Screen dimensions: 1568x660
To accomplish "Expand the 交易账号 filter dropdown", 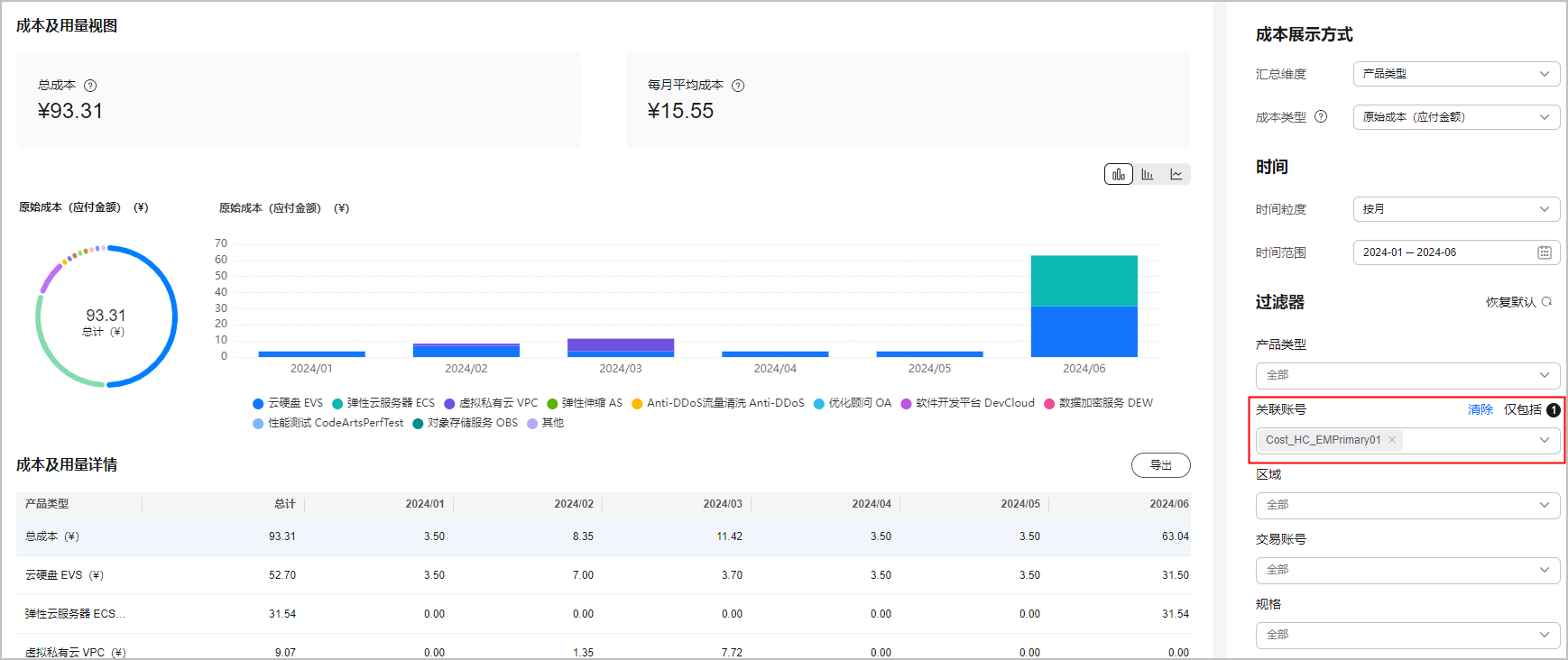I will (x=1407, y=570).
